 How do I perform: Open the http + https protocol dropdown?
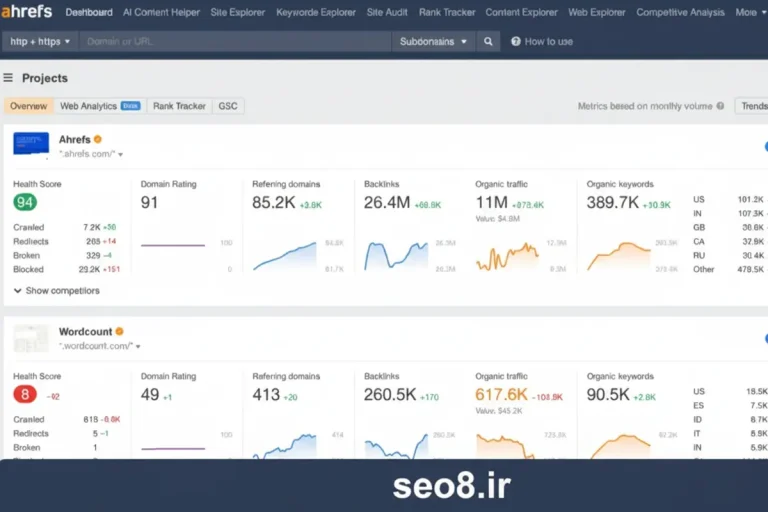pos(40,42)
